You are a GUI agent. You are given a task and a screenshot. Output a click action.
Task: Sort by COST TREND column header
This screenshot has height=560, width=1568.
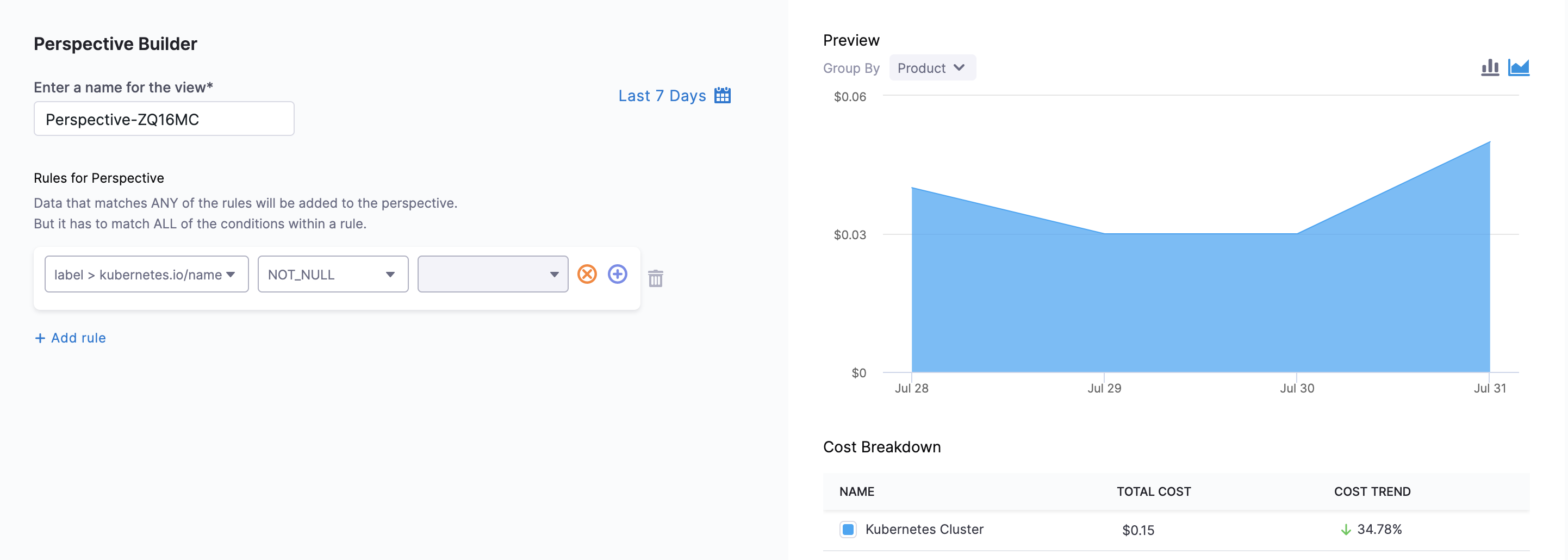[1372, 491]
